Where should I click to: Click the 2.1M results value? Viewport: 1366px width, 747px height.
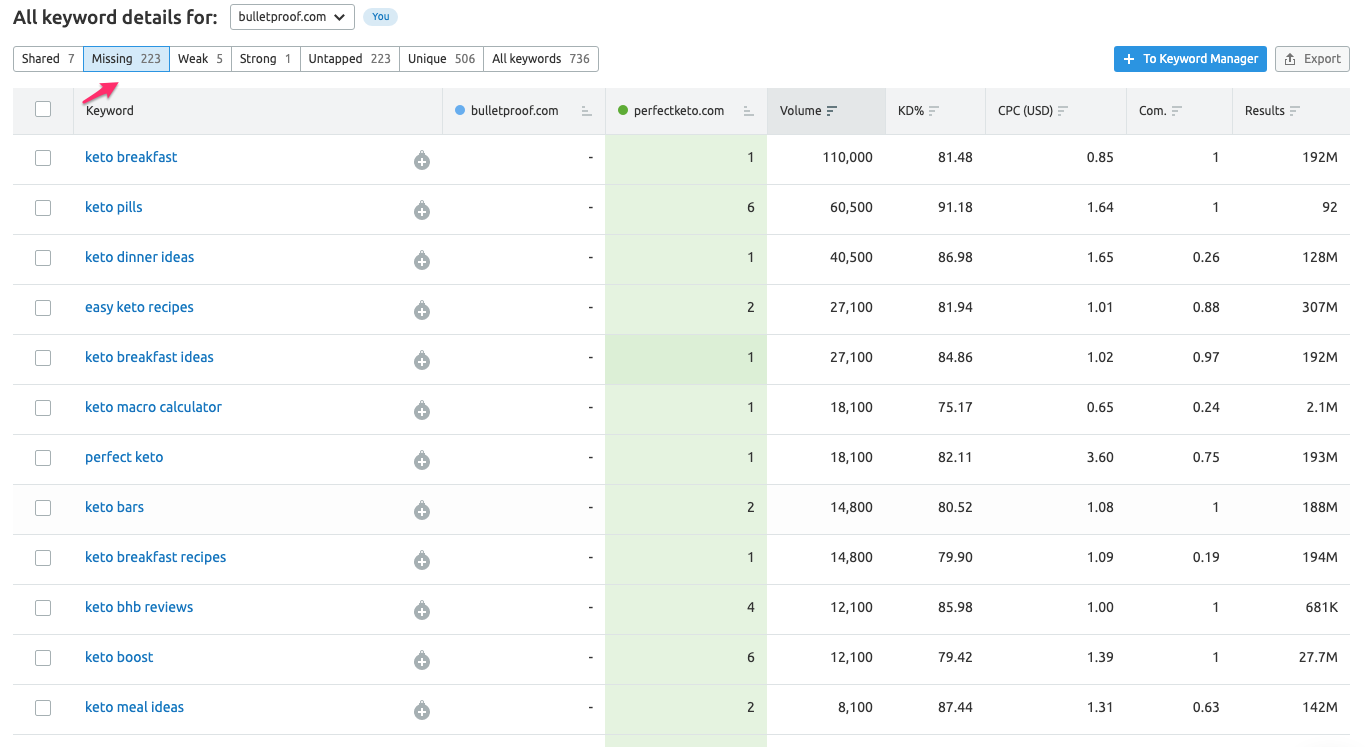(1321, 407)
